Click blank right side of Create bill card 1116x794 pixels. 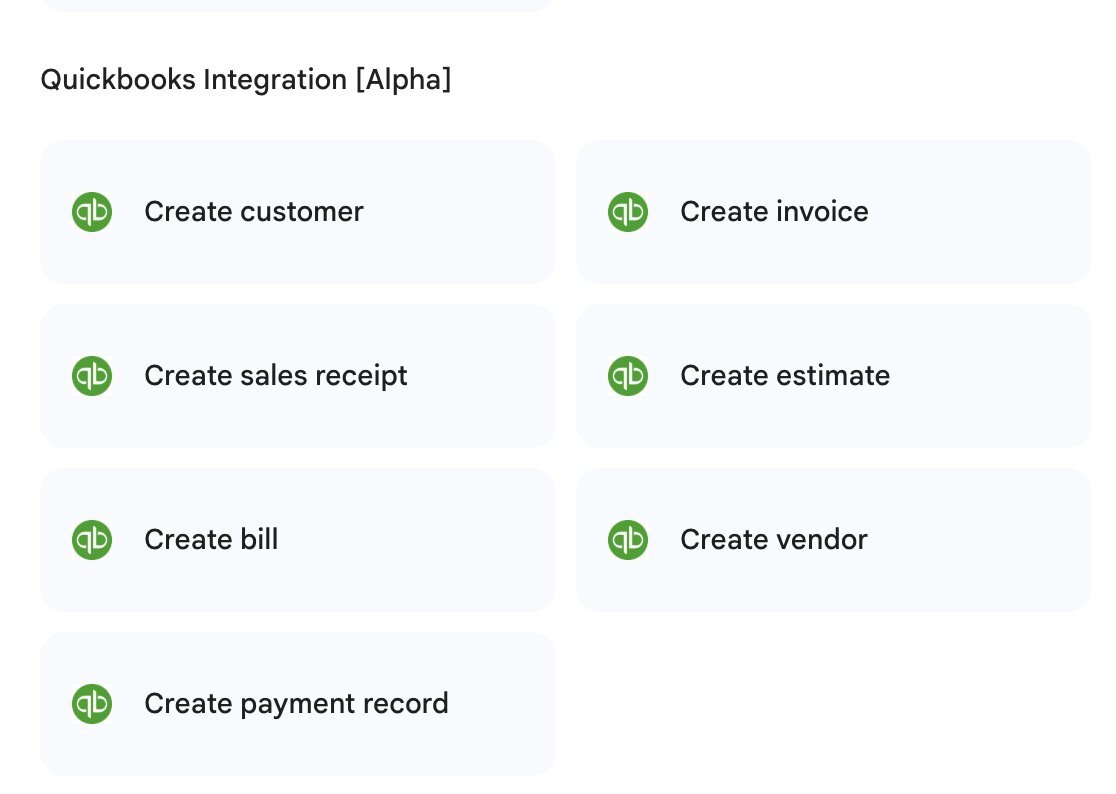click(450, 540)
